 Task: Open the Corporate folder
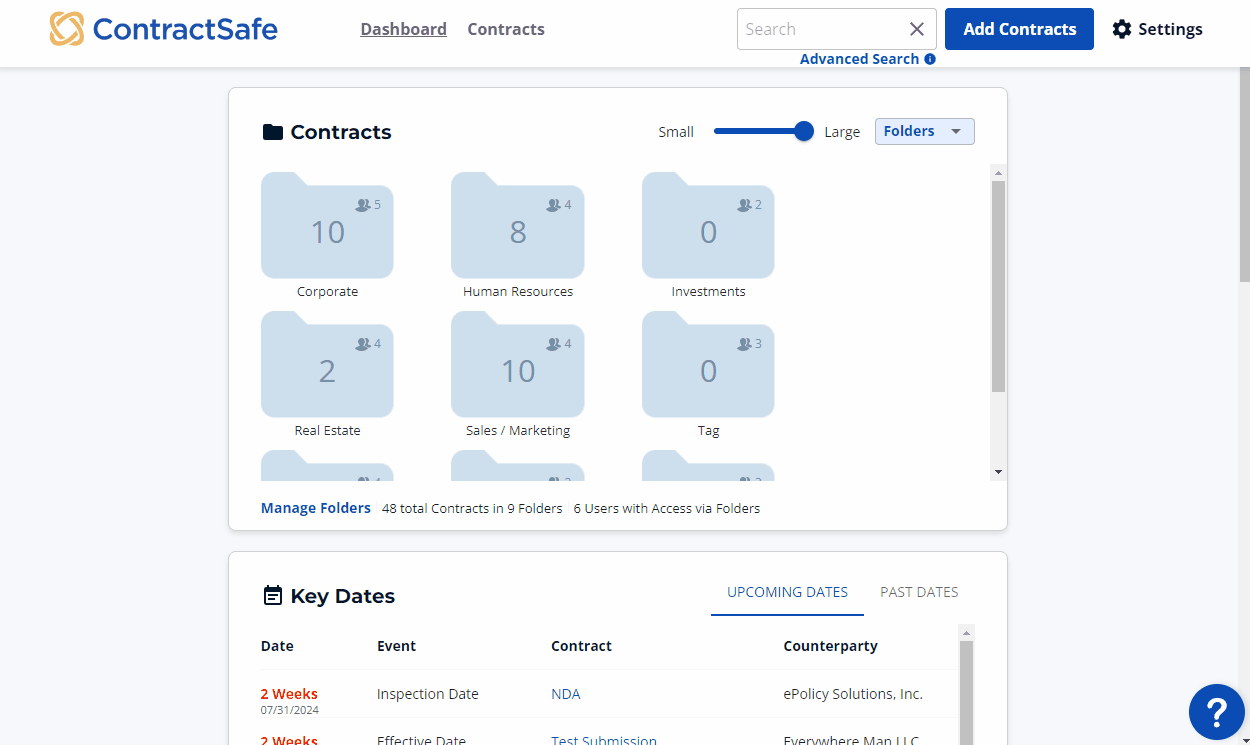coord(327,230)
